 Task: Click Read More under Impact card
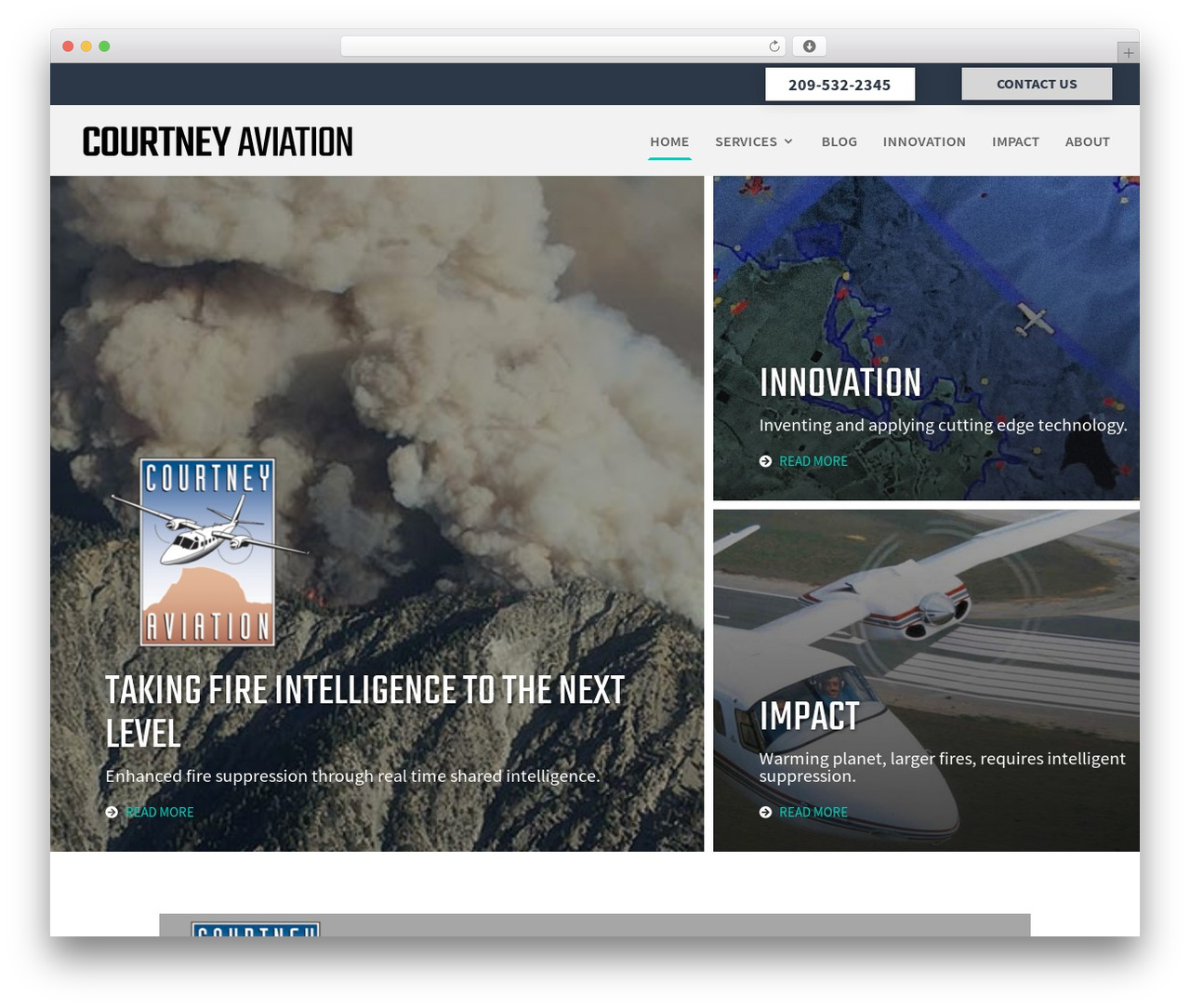pos(813,813)
